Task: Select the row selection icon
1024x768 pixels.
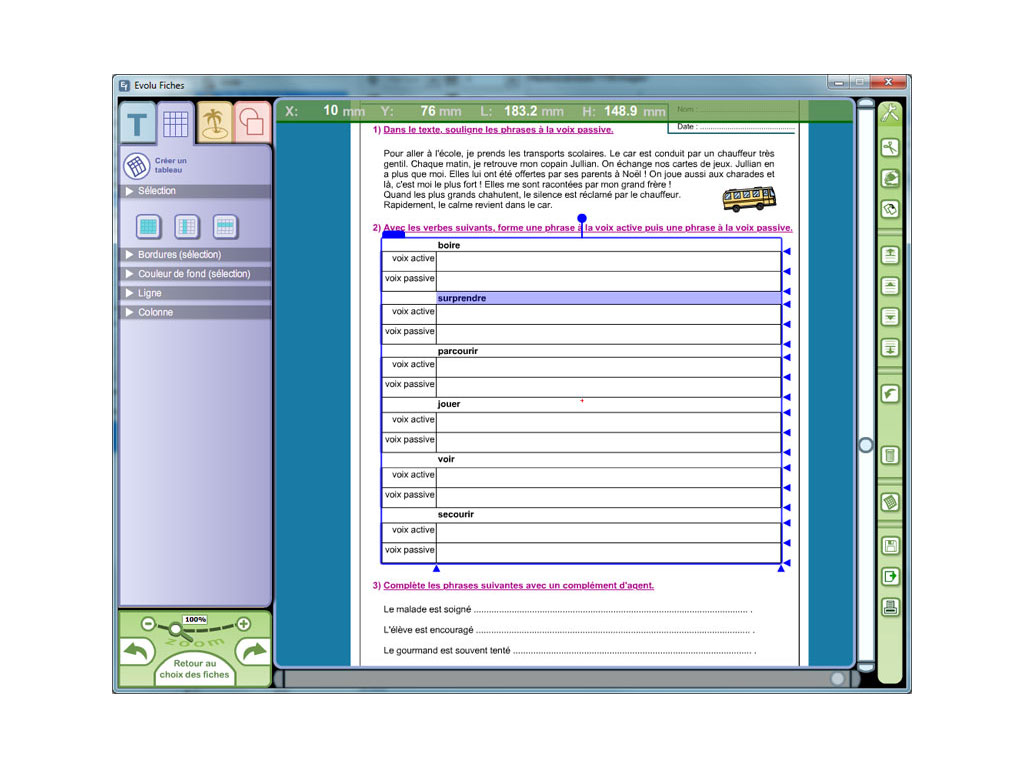Action: pos(225,227)
